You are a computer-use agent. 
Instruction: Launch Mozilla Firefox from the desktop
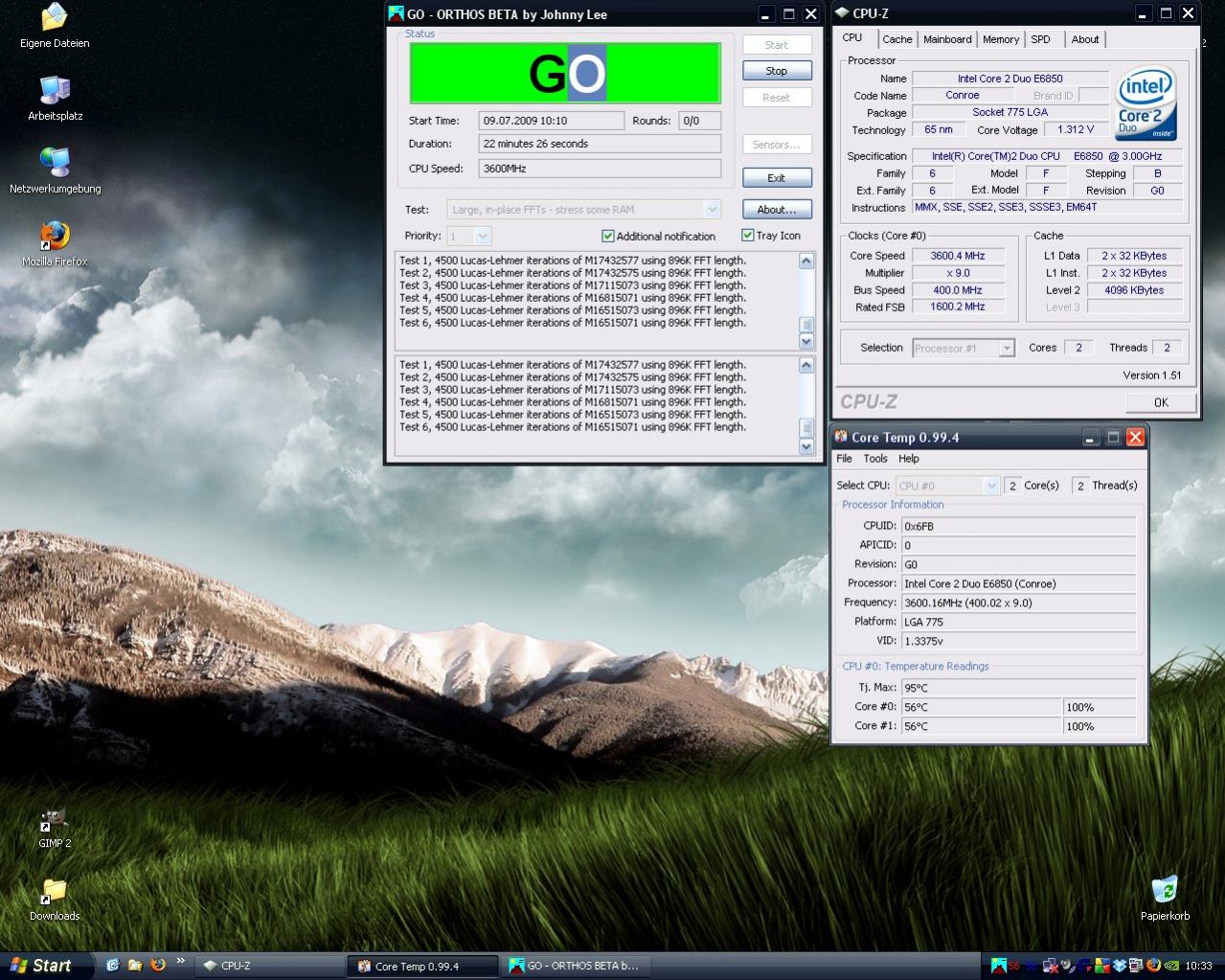pyautogui.click(x=55, y=244)
